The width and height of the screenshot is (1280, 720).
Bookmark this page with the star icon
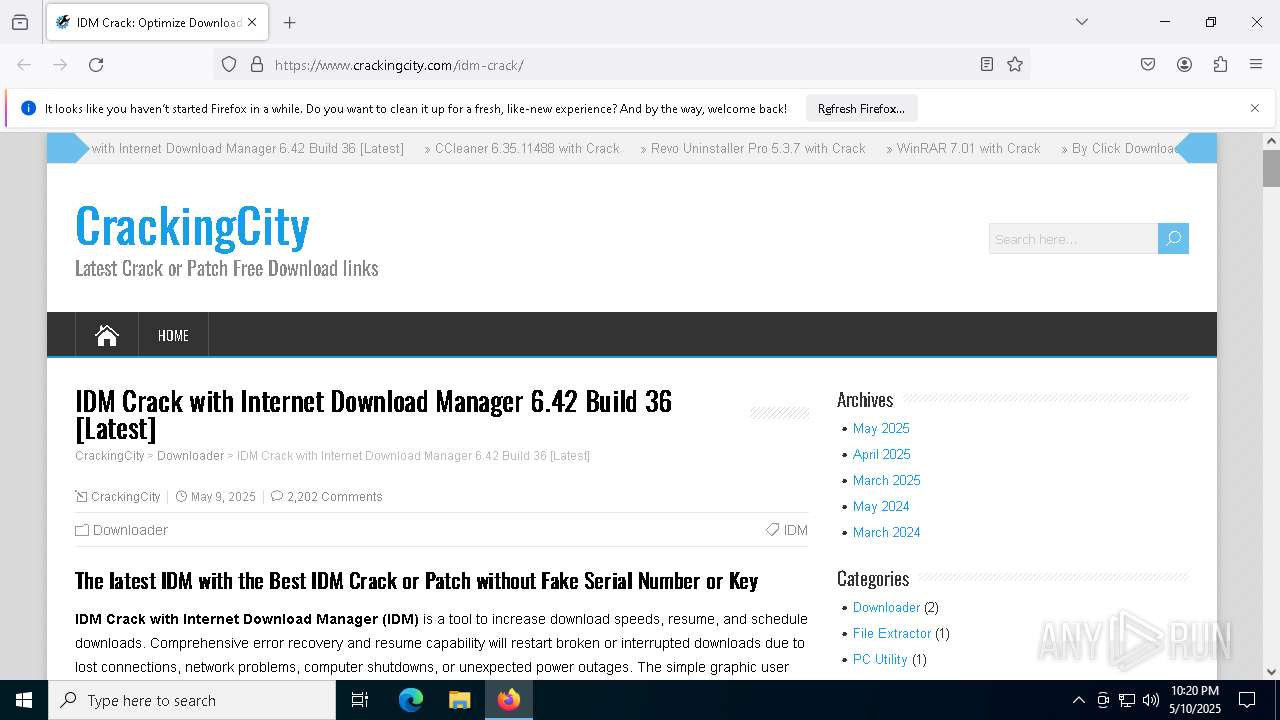(x=1015, y=65)
